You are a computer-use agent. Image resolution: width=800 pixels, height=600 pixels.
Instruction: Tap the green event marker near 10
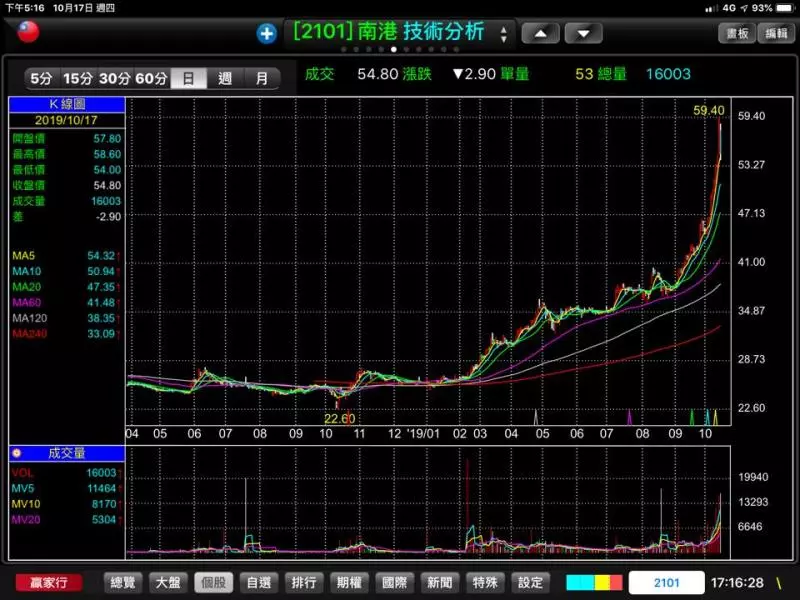tap(692, 417)
